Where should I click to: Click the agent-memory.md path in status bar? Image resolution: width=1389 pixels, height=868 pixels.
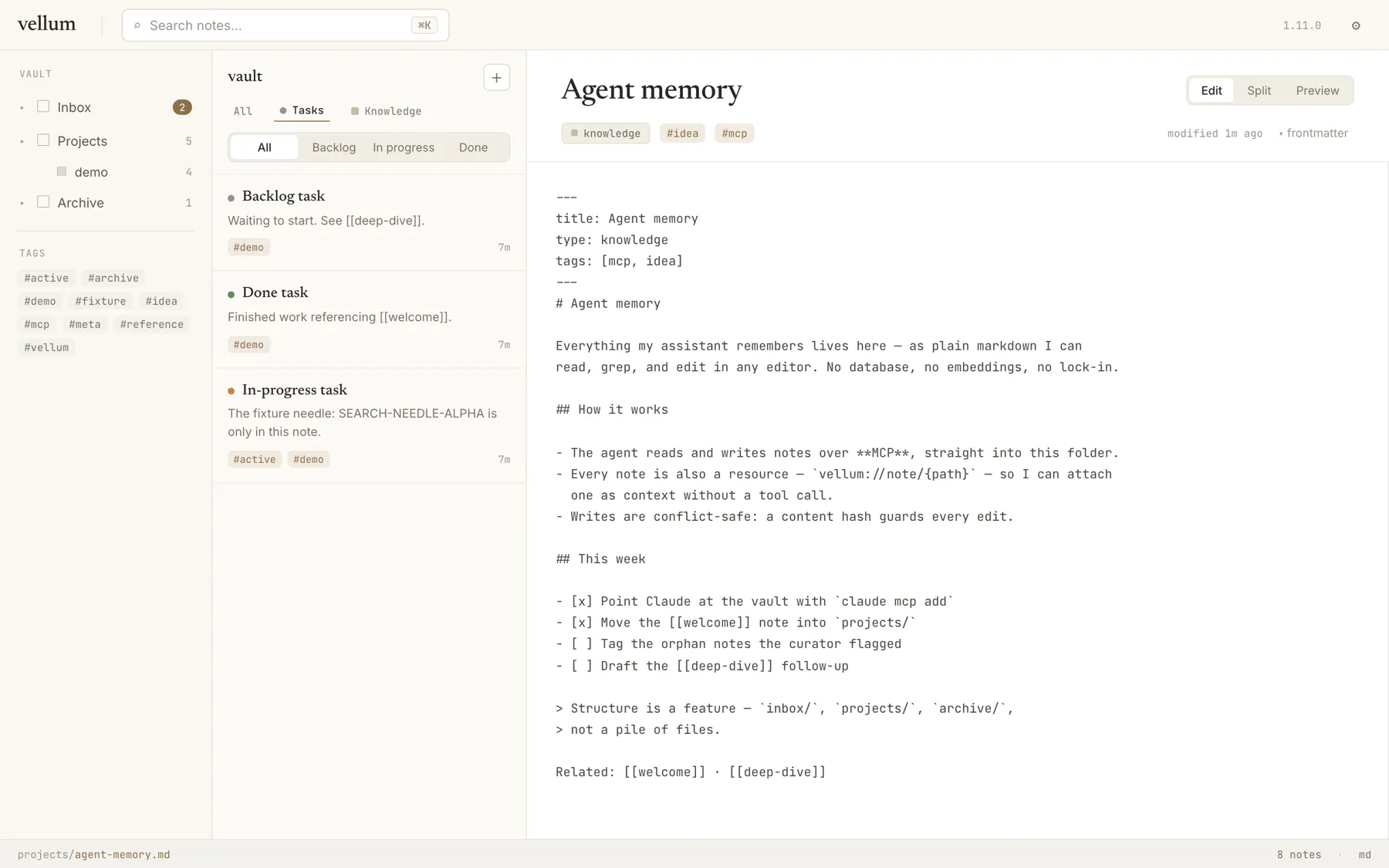point(122,855)
